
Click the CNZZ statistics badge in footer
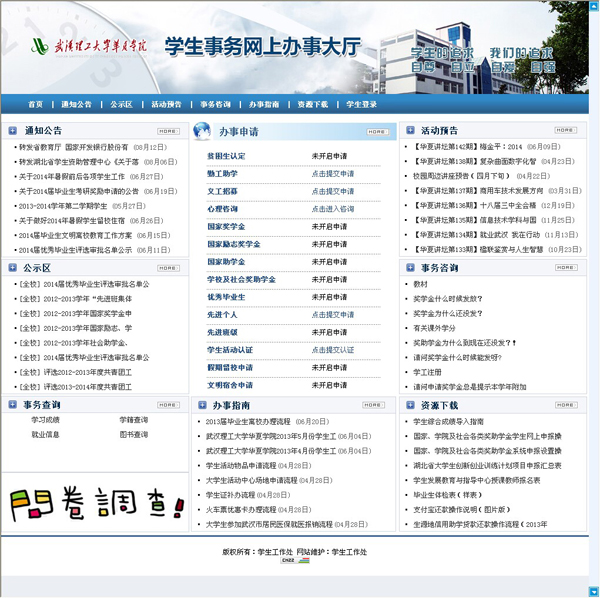click(x=294, y=562)
